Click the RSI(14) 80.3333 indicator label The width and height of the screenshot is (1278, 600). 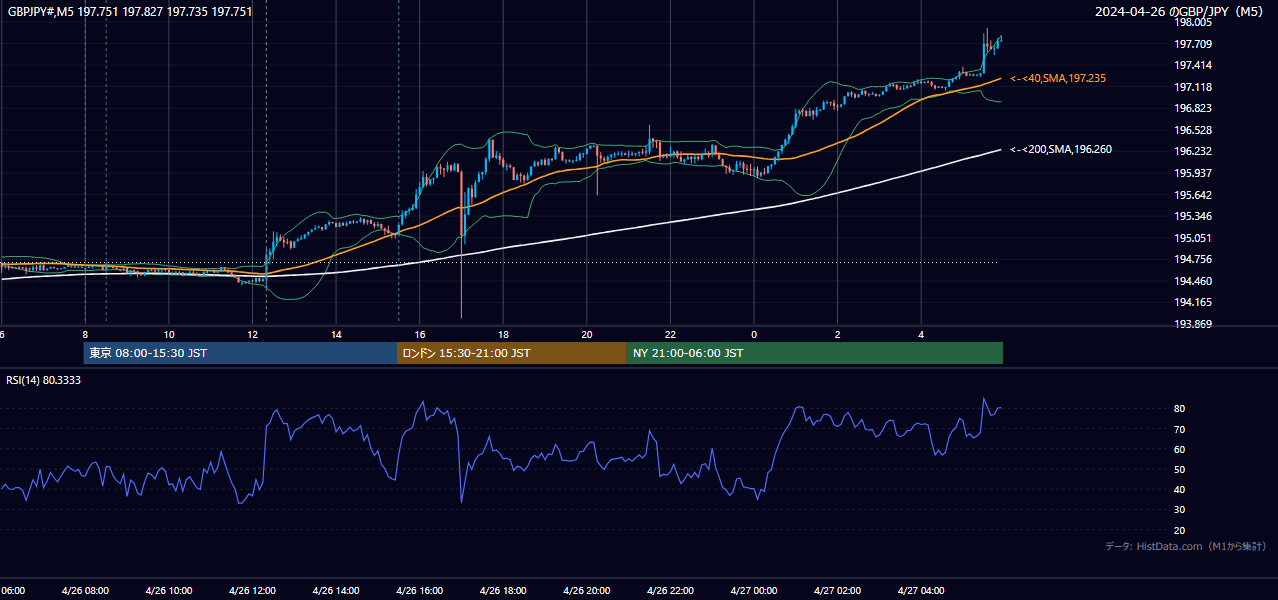click(44, 380)
